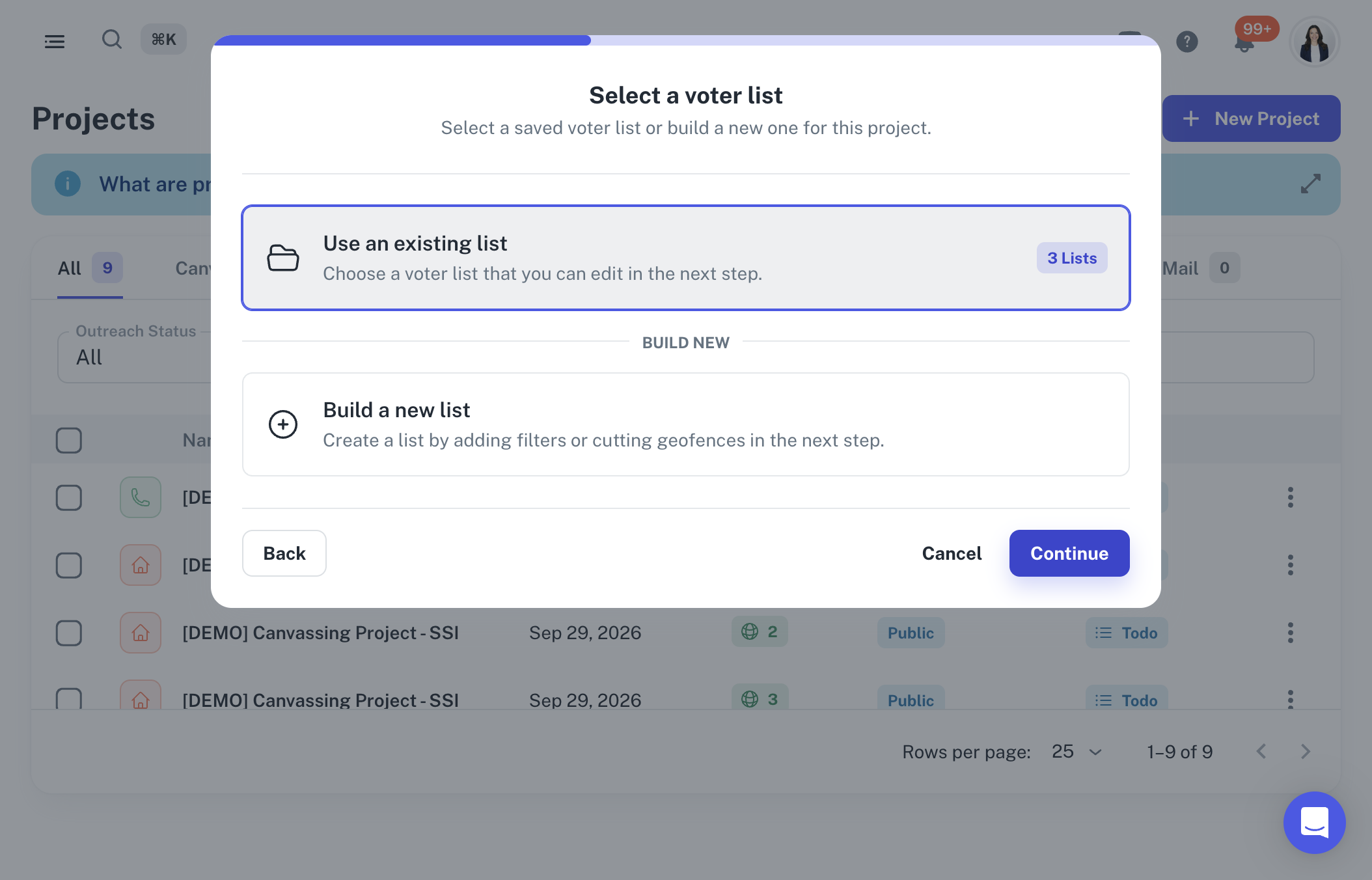
Task: Open the hamburger navigation menu
Action: (55, 42)
